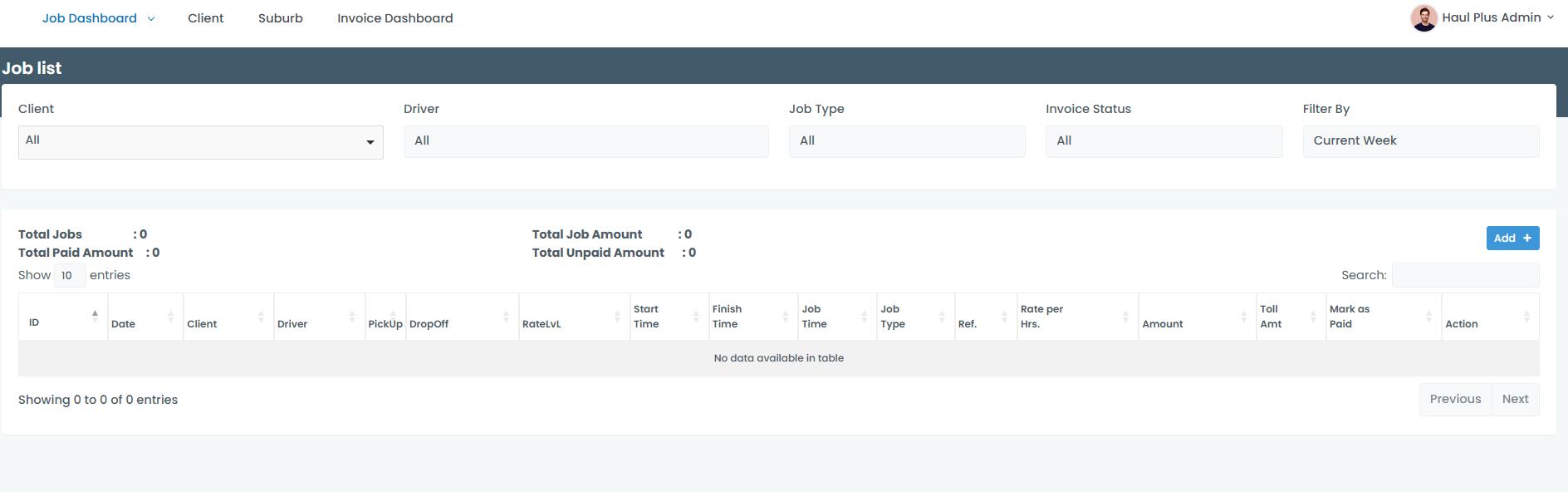Sort table by Action column
1568x492 pixels.
1490,317
